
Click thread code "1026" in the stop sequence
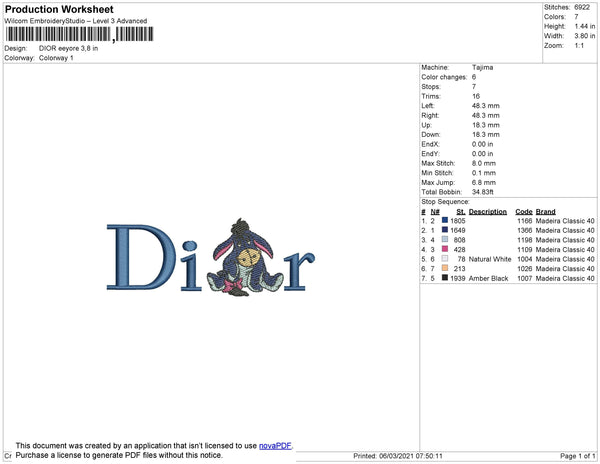(524, 269)
